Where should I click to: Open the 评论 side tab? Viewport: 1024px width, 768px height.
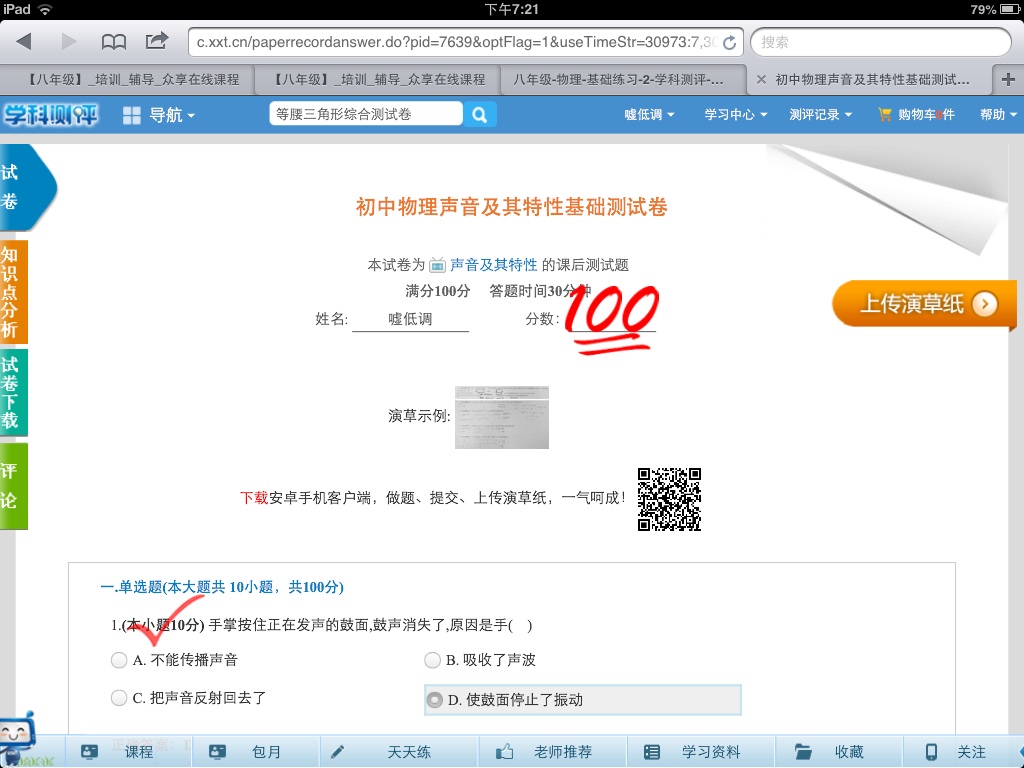[13, 486]
